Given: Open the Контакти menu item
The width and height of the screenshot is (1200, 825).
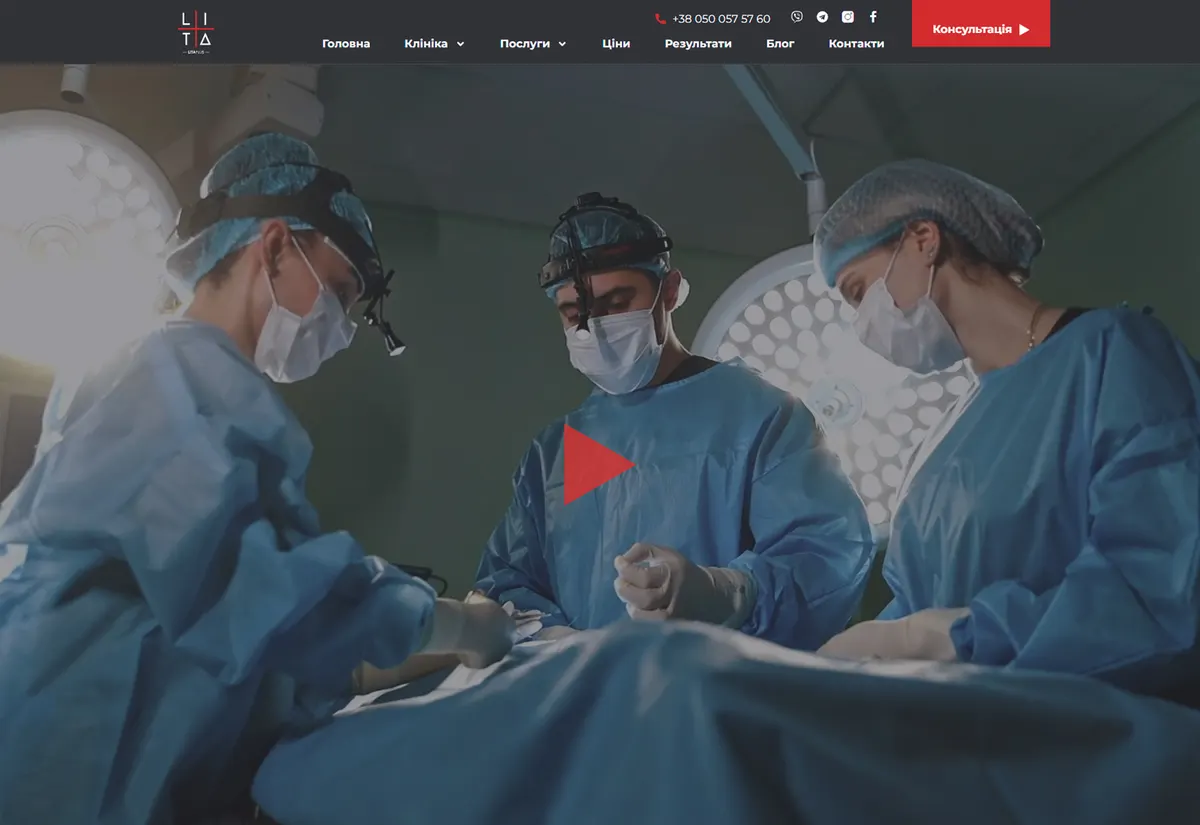Looking at the screenshot, I should (x=856, y=44).
